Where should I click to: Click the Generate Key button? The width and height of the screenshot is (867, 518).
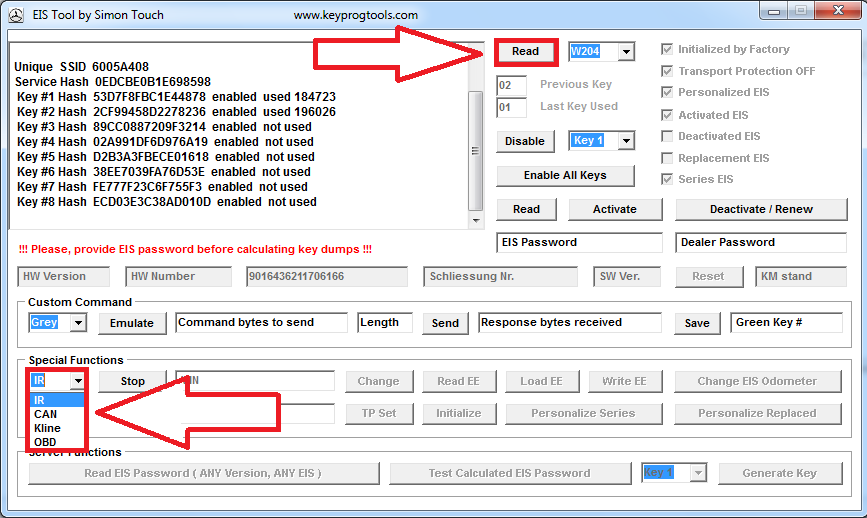pyautogui.click(x=780, y=474)
